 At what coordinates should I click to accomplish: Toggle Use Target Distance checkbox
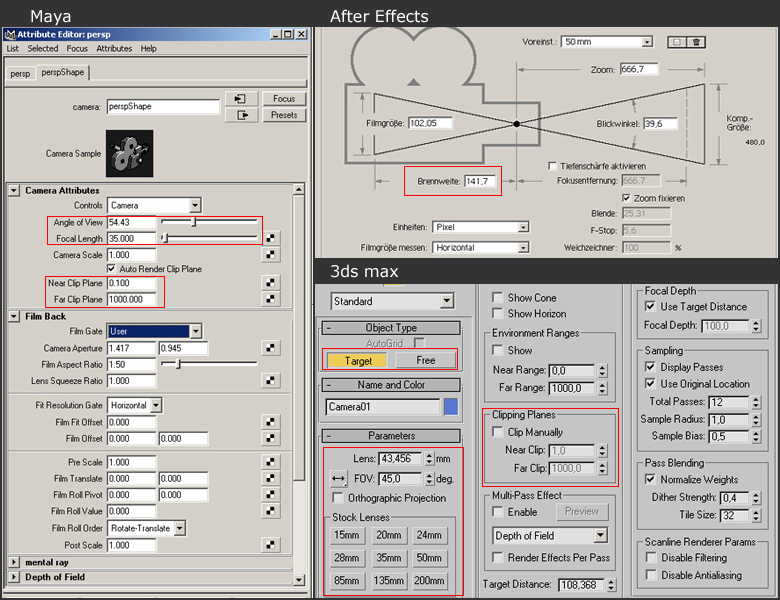[650, 306]
